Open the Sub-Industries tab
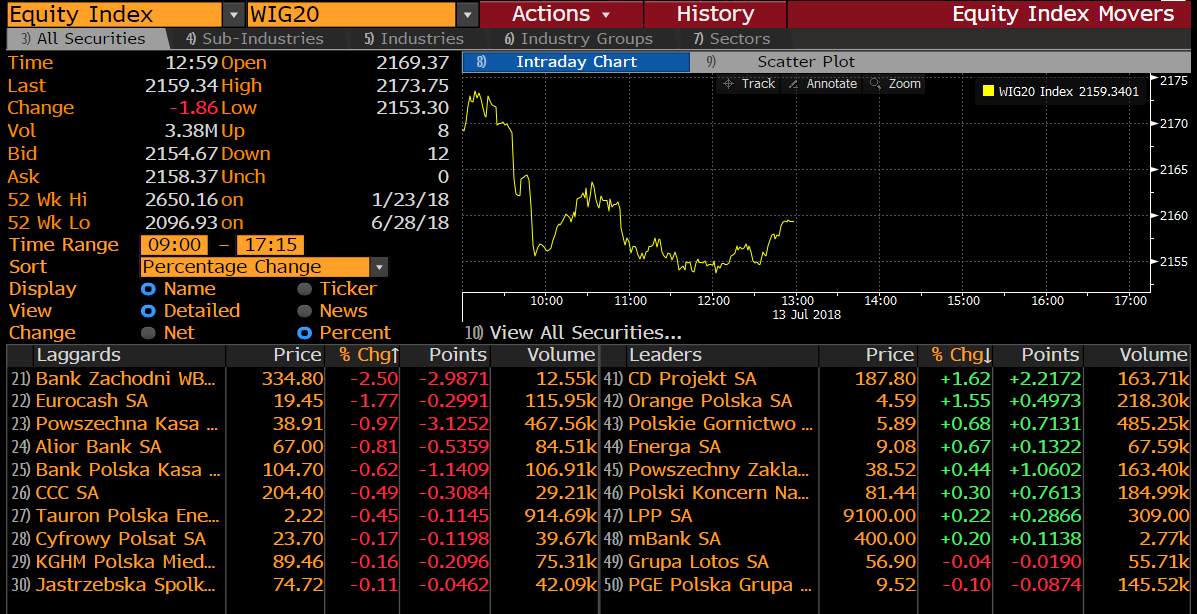The height and width of the screenshot is (614, 1197). (x=255, y=38)
